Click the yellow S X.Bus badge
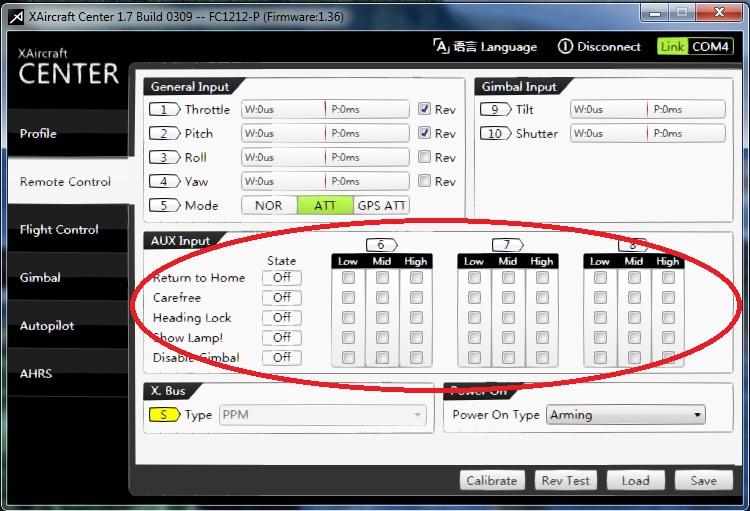The image size is (750, 511). 164,414
